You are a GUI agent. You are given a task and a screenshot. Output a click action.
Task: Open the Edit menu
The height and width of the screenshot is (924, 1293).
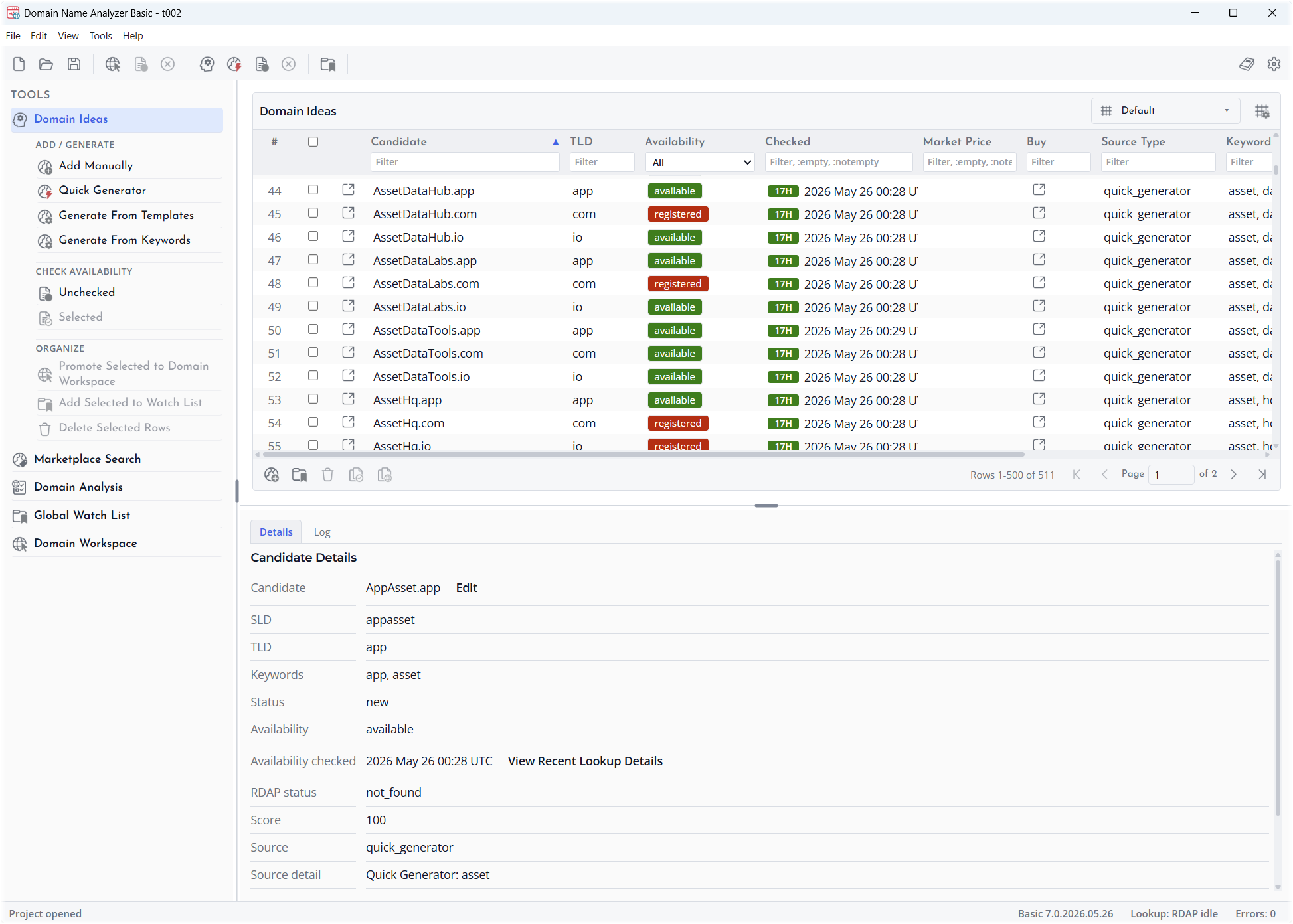pyautogui.click(x=39, y=36)
